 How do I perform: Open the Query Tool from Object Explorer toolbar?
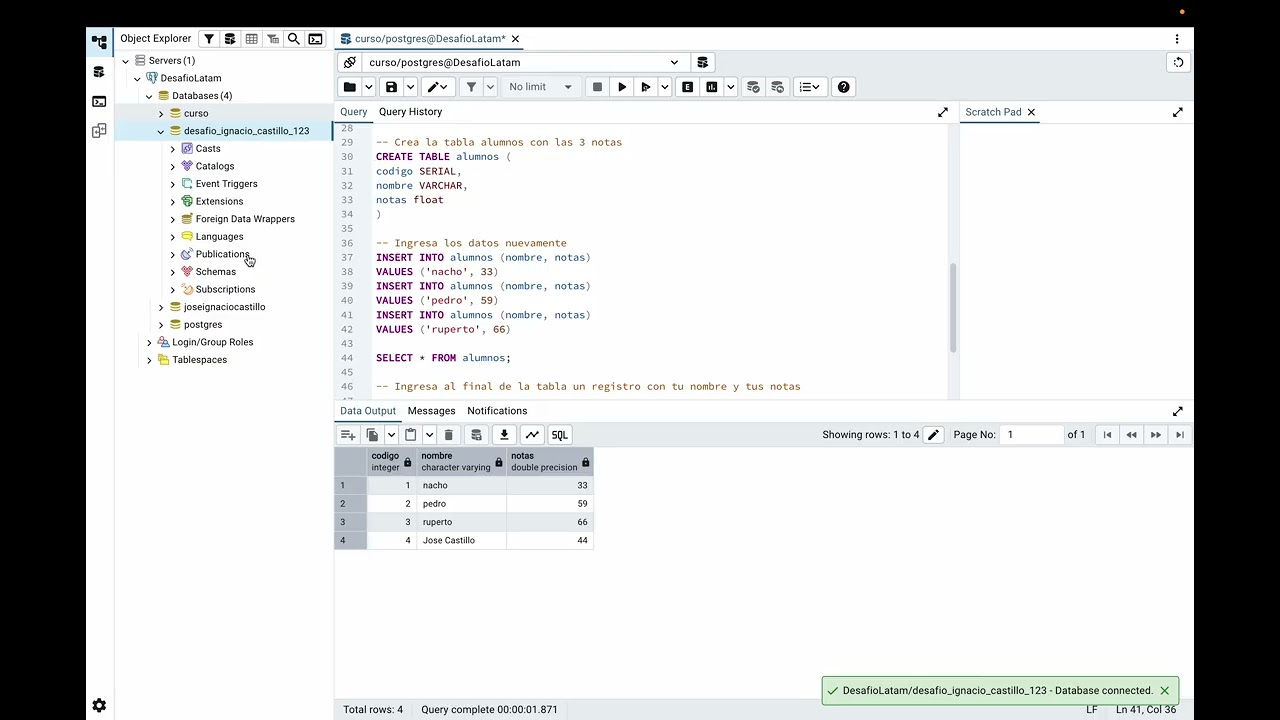point(230,39)
